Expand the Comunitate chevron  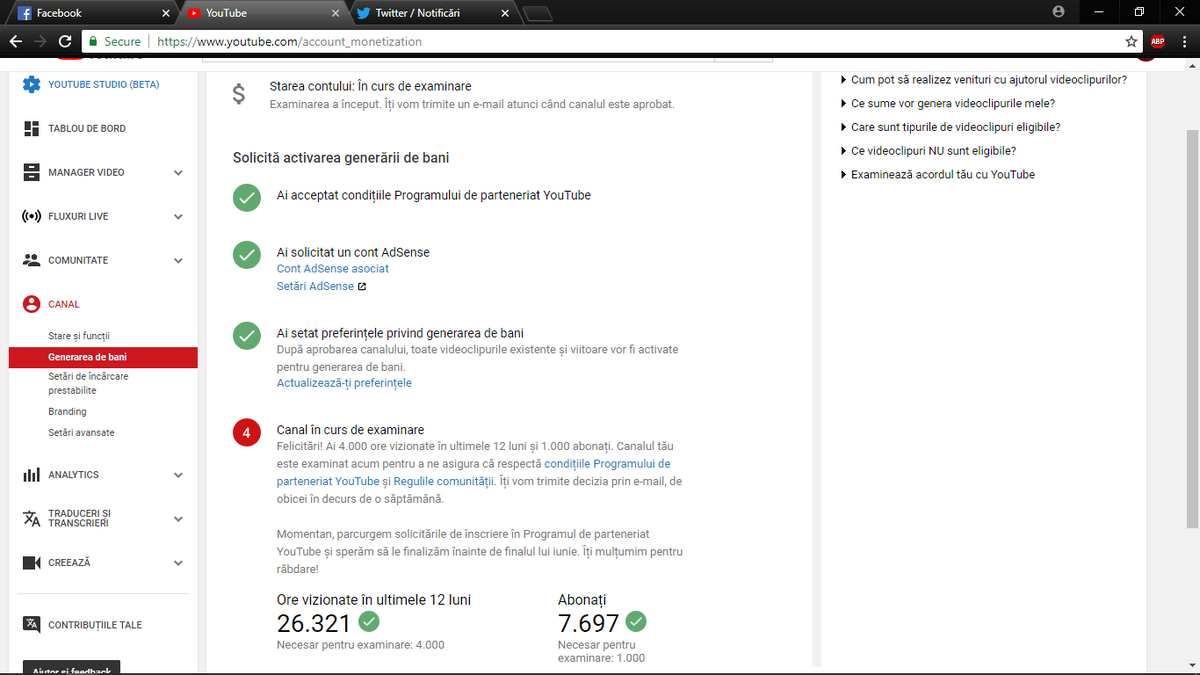(178, 261)
